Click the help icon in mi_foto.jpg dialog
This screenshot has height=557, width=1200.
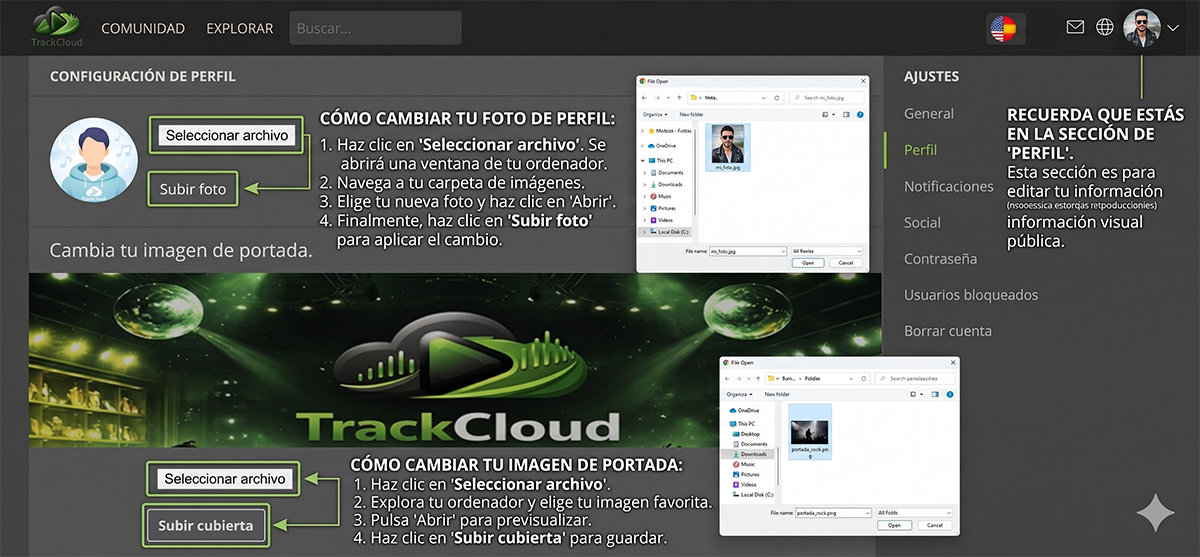(x=860, y=115)
